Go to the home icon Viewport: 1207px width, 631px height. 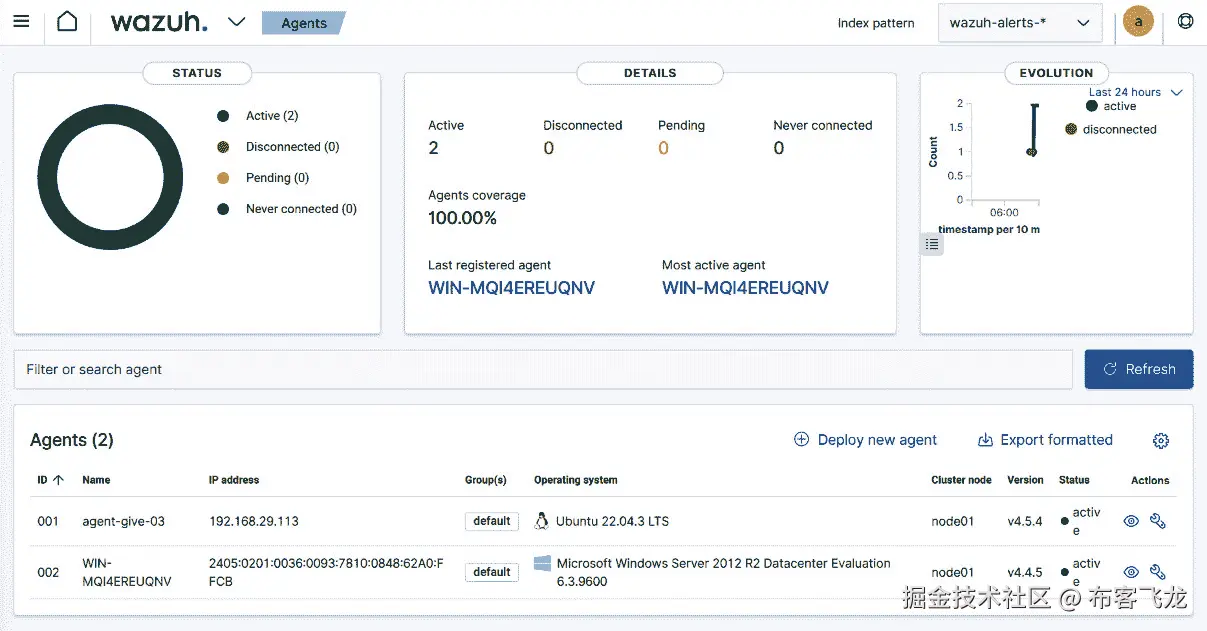(x=67, y=21)
